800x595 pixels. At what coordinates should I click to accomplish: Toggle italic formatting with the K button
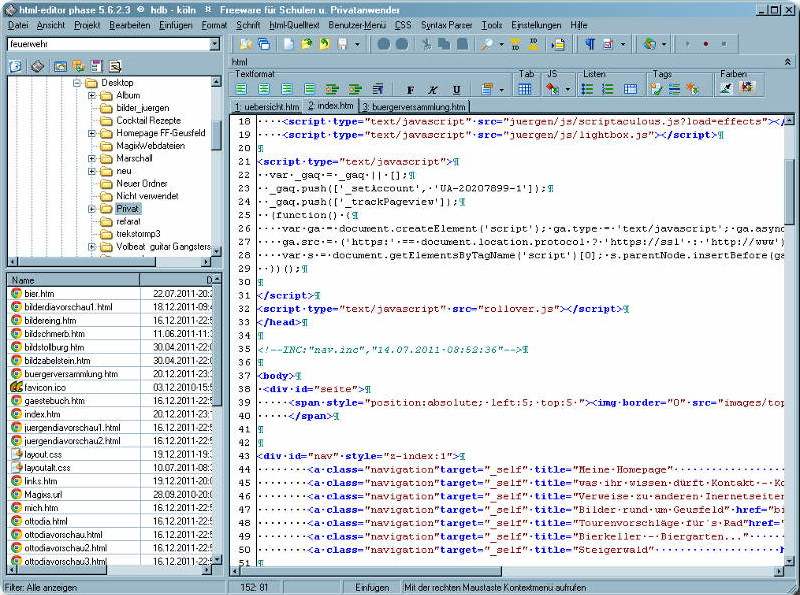coord(433,90)
